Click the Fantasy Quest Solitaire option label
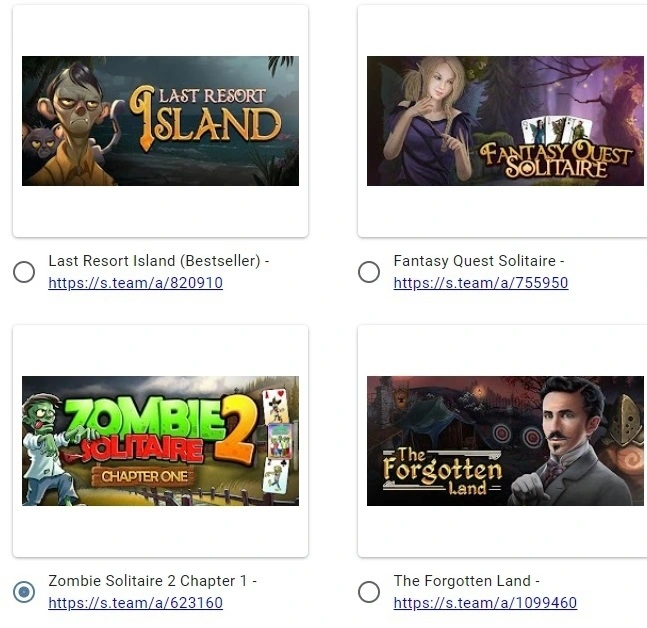 (x=479, y=261)
